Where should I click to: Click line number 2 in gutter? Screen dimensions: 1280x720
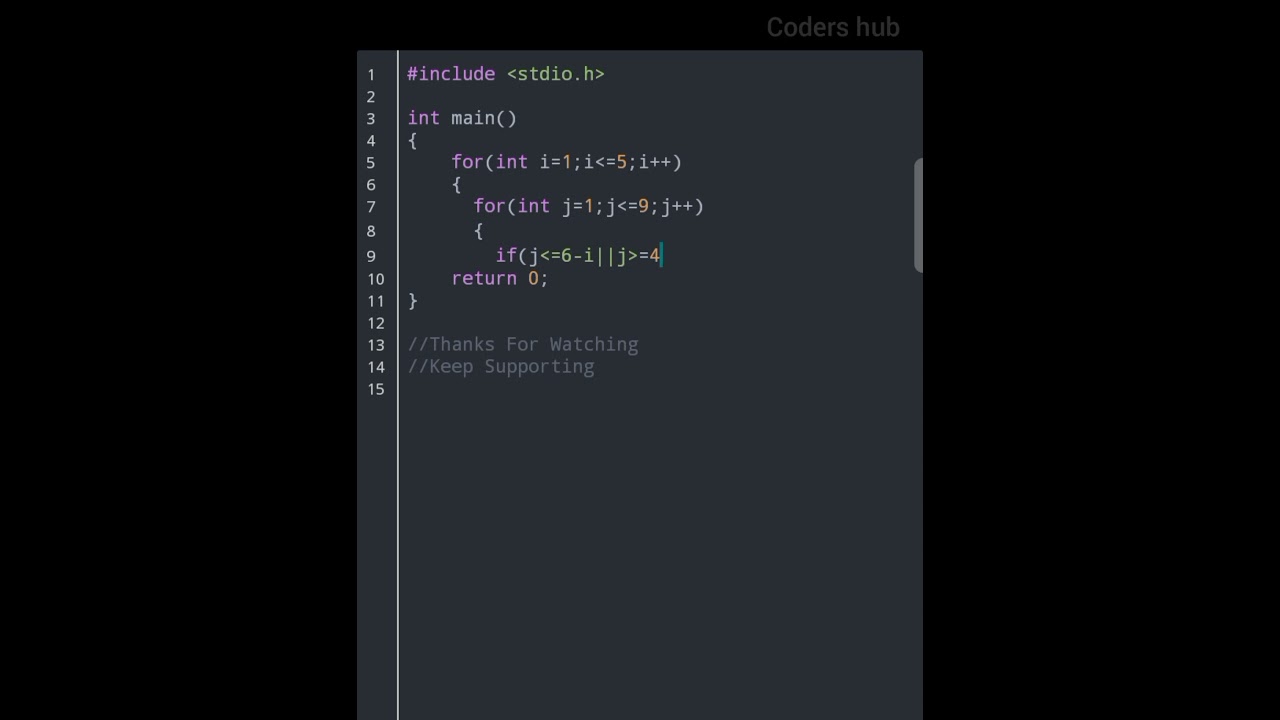tap(371, 97)
